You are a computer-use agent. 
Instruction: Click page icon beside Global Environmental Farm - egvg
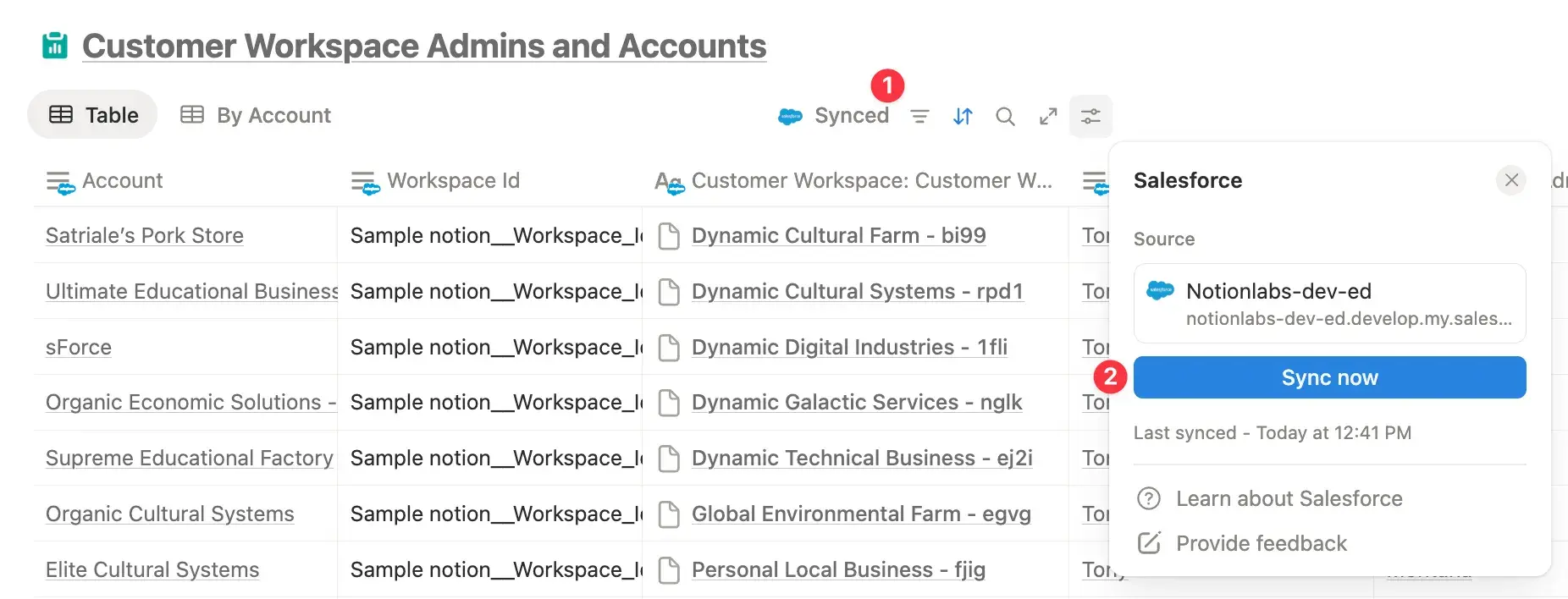[669, 514]
